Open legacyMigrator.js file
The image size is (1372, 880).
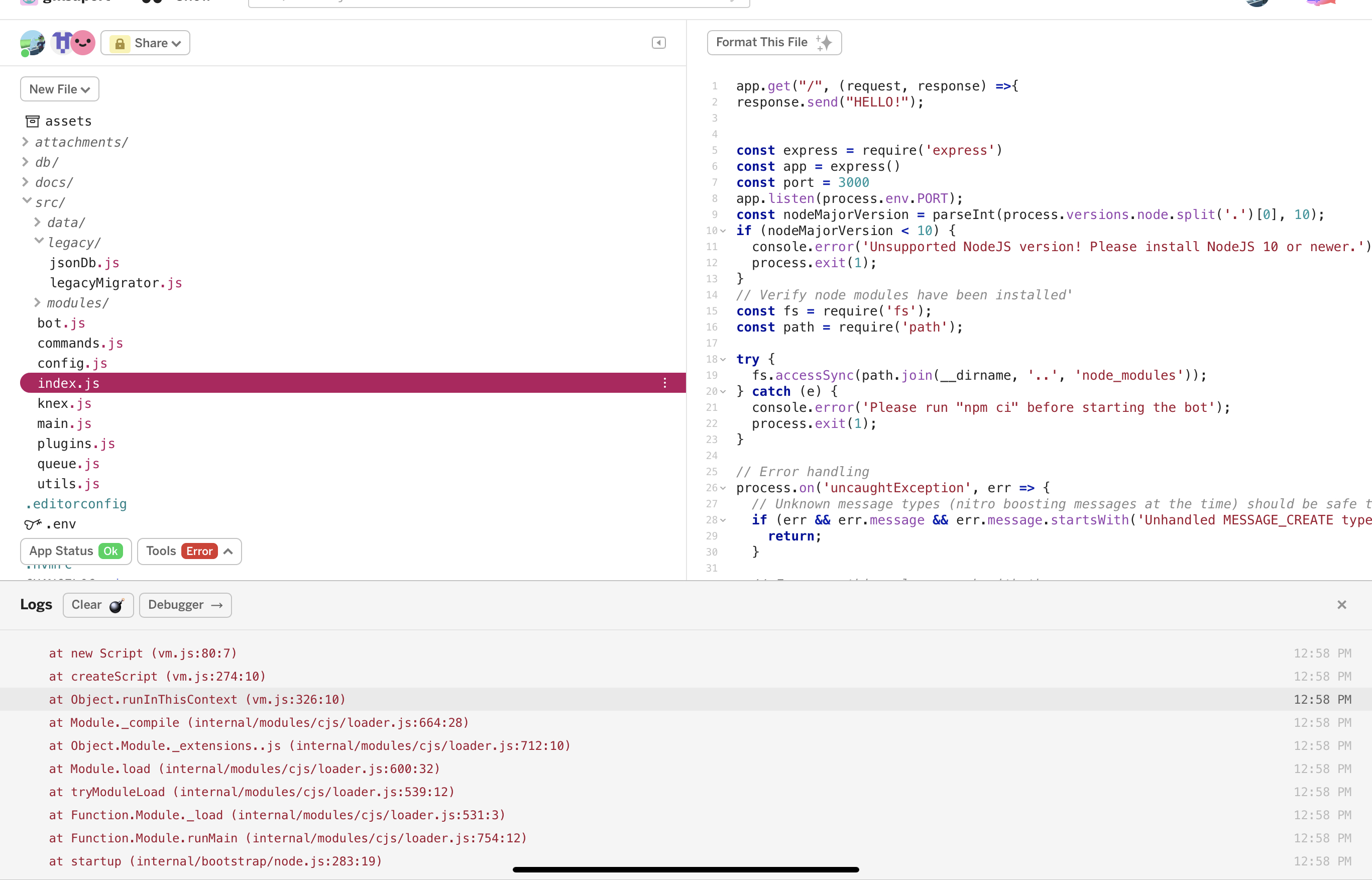[116, 282]
